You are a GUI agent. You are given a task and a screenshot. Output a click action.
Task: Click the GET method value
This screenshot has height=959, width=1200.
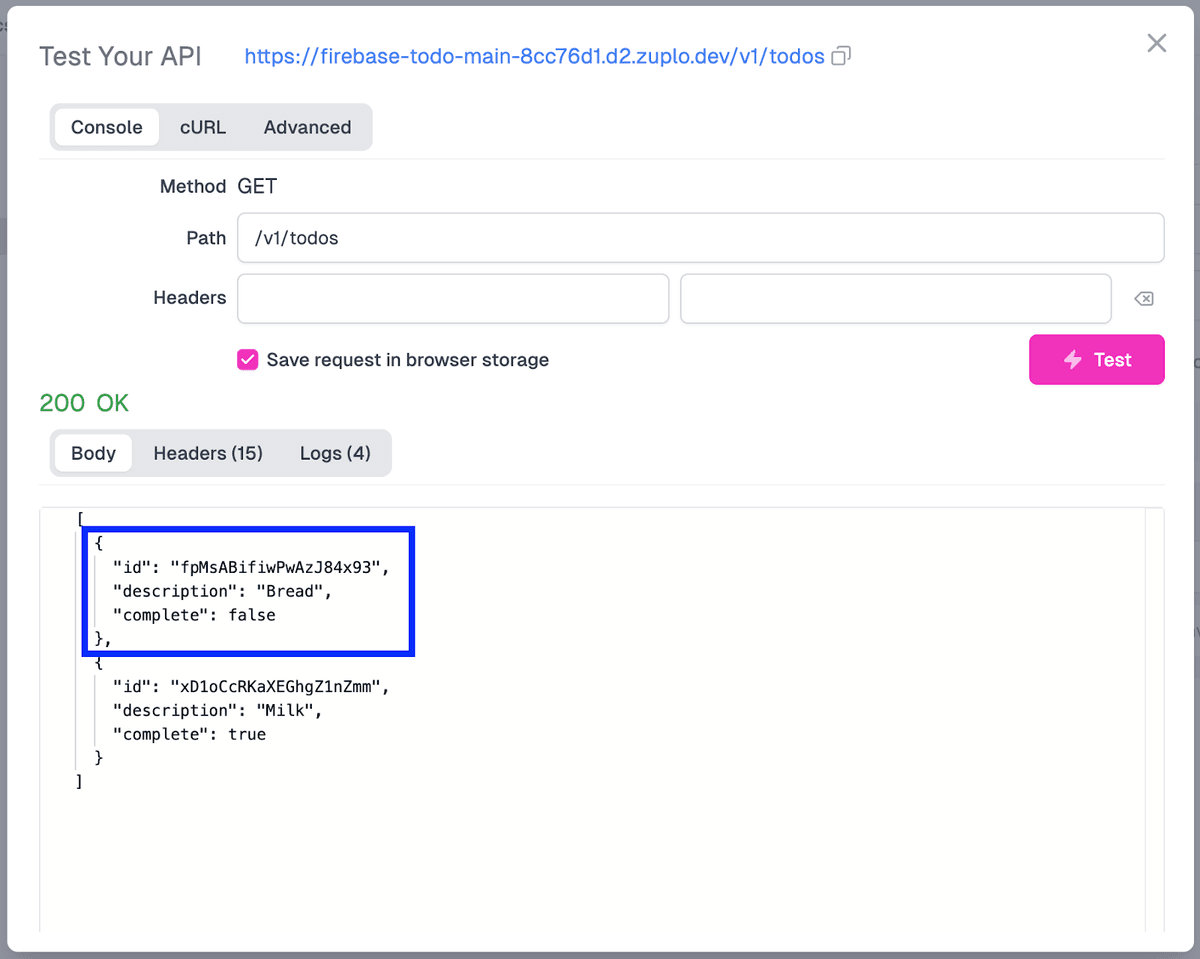click(257, 186)
